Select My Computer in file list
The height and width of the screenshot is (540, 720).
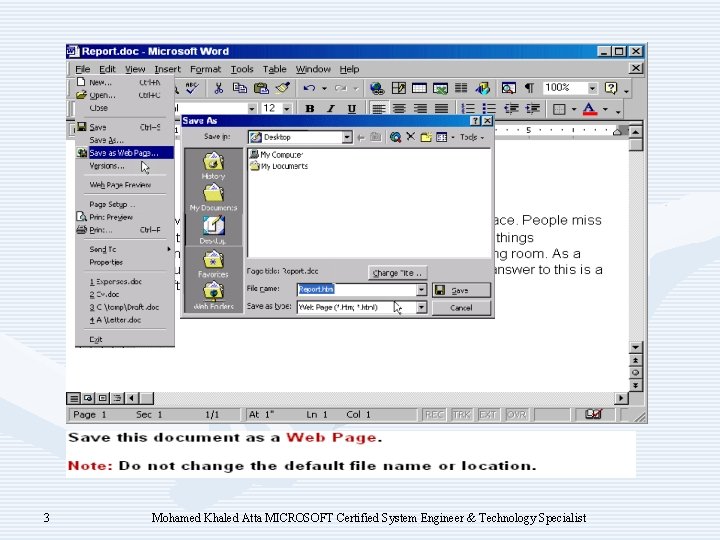(x=276, y=155)
